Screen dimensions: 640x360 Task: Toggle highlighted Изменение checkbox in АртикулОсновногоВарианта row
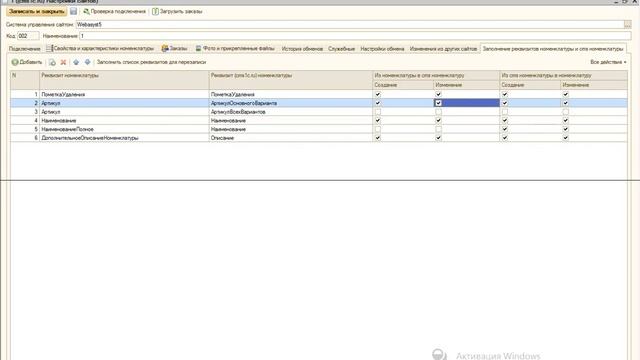tap(438, 103)
